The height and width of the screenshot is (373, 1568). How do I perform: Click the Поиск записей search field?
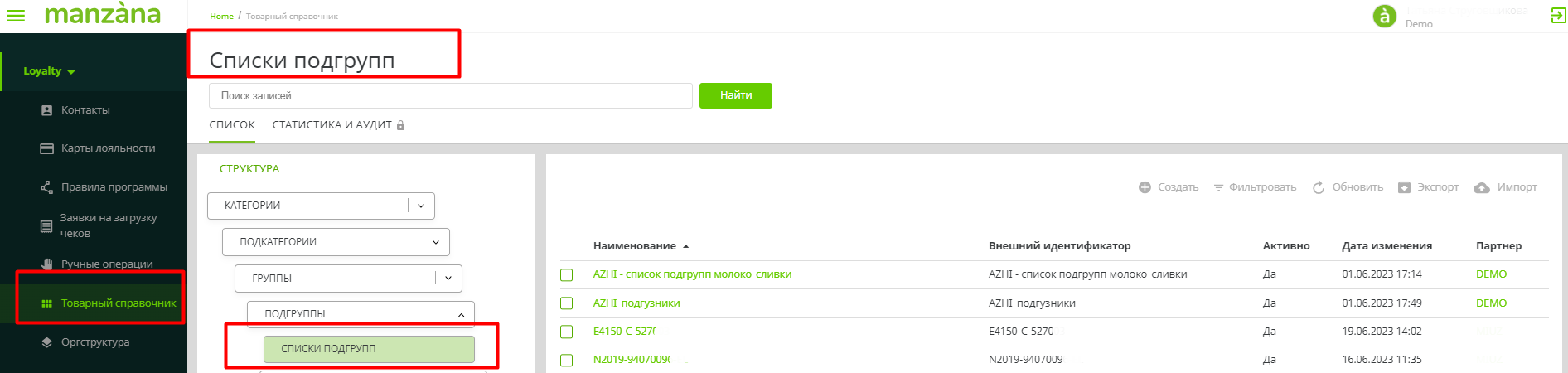(450, 96)
